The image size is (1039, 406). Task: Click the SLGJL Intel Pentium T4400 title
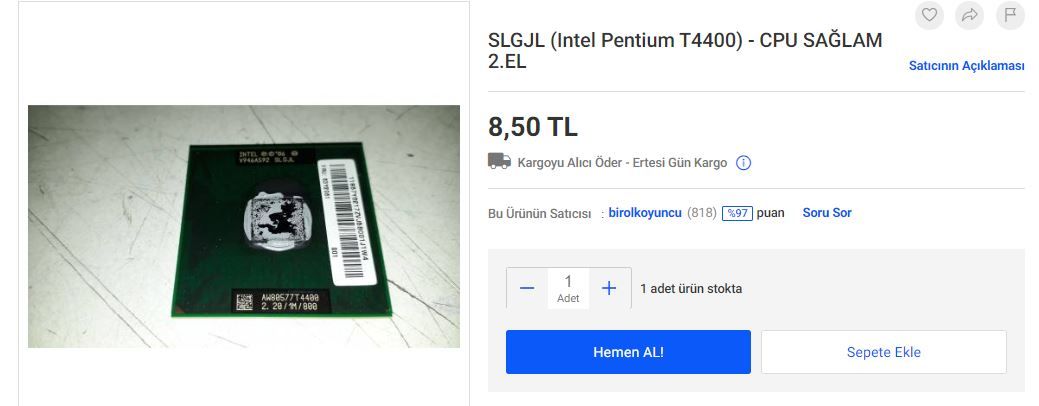685,51
